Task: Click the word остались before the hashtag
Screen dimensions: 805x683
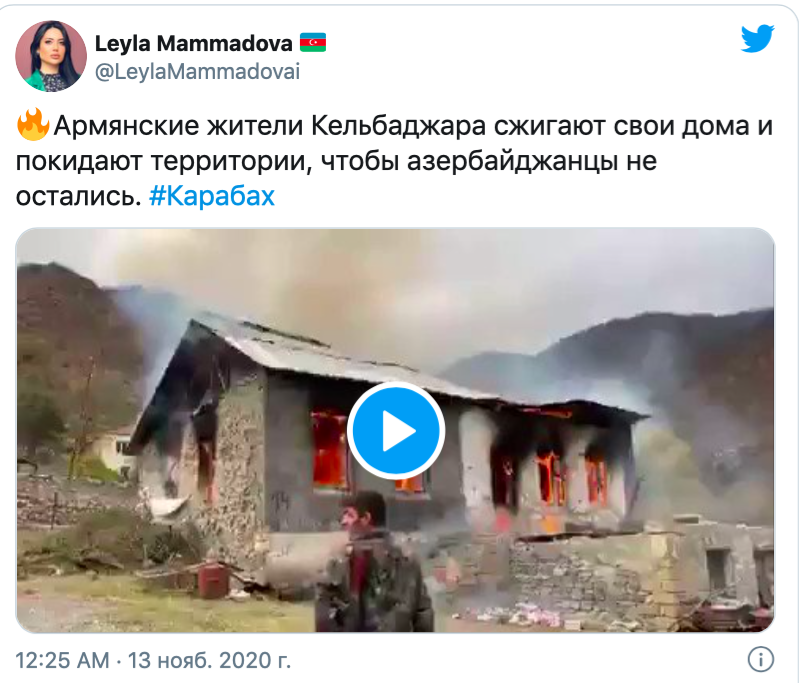Action: coord(78,196)
